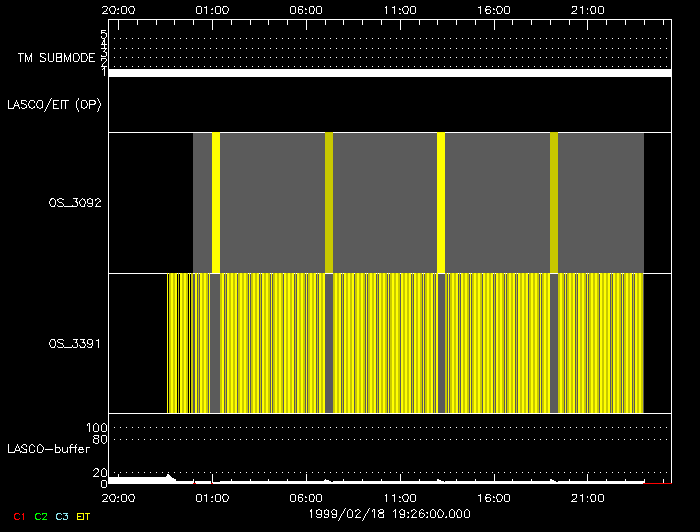Select the last yellow bar in OS_3092 row
Screen dimensions: 700x532
pos(554,202)
